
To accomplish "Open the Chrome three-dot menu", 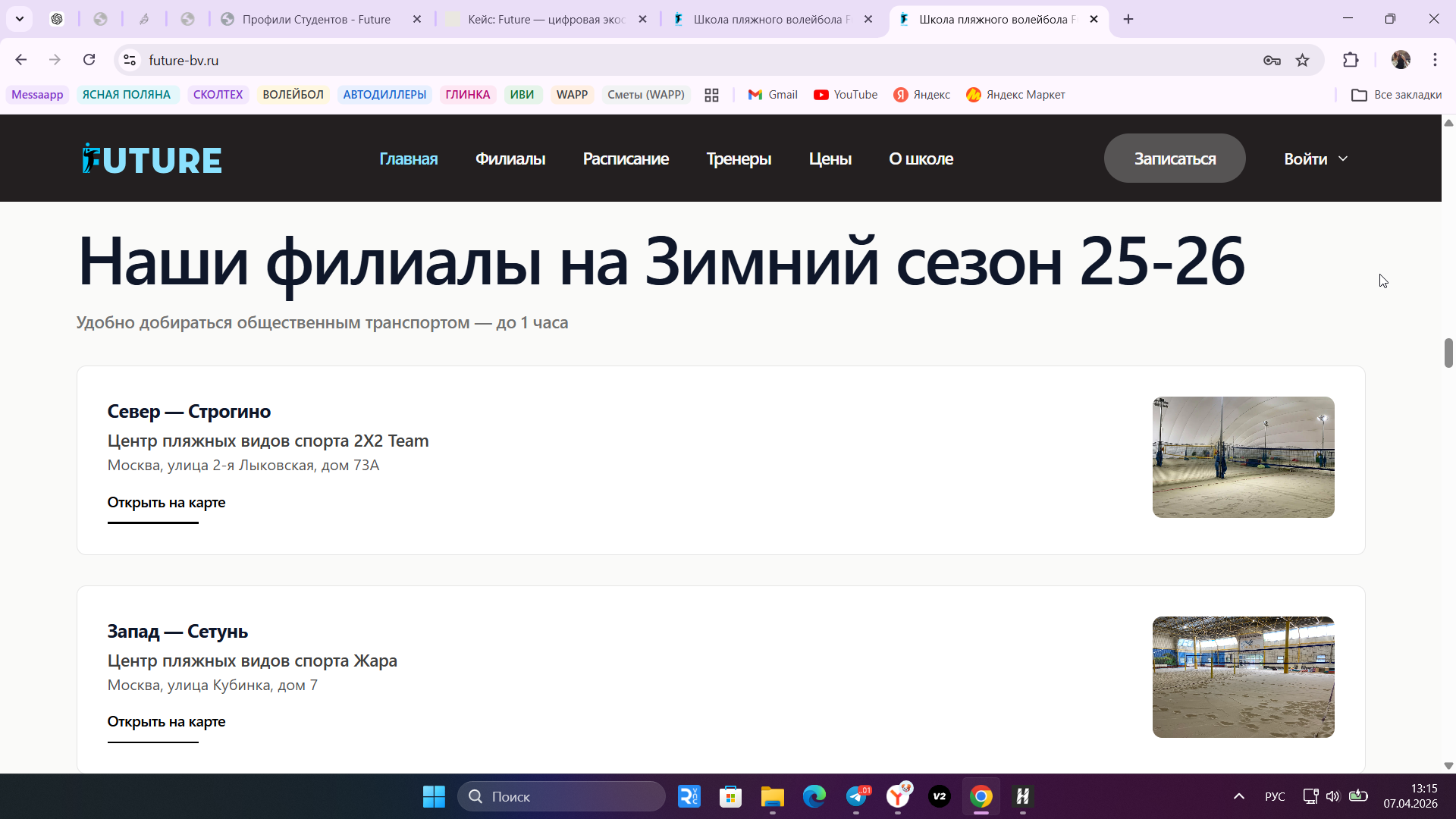I will (x=1435, y=60).
